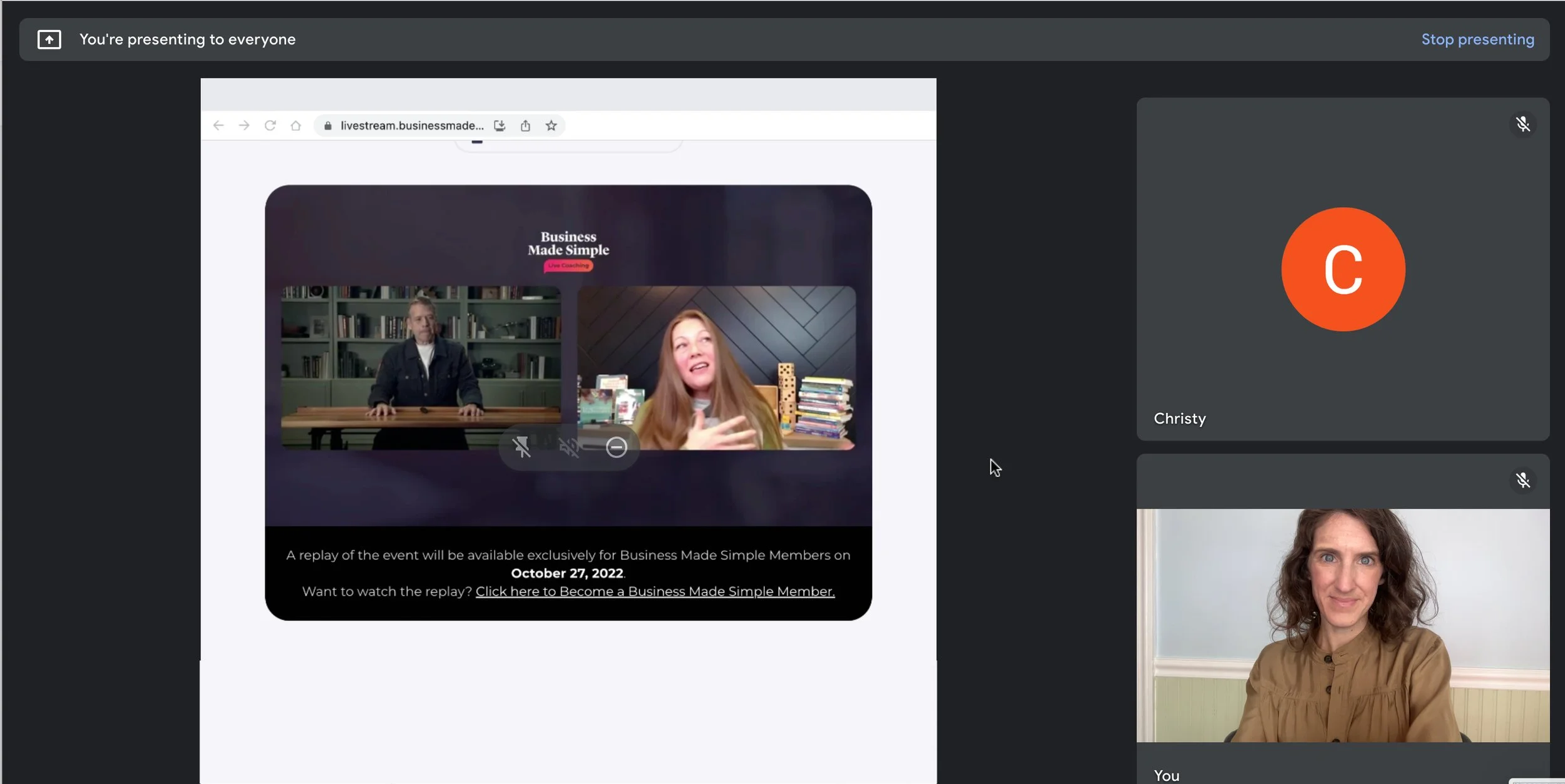Viewport: 1565px width, 784px height.
Task: Unpin the presentation with pin icon
Action: pyautogui.click(x=521, y=447)
